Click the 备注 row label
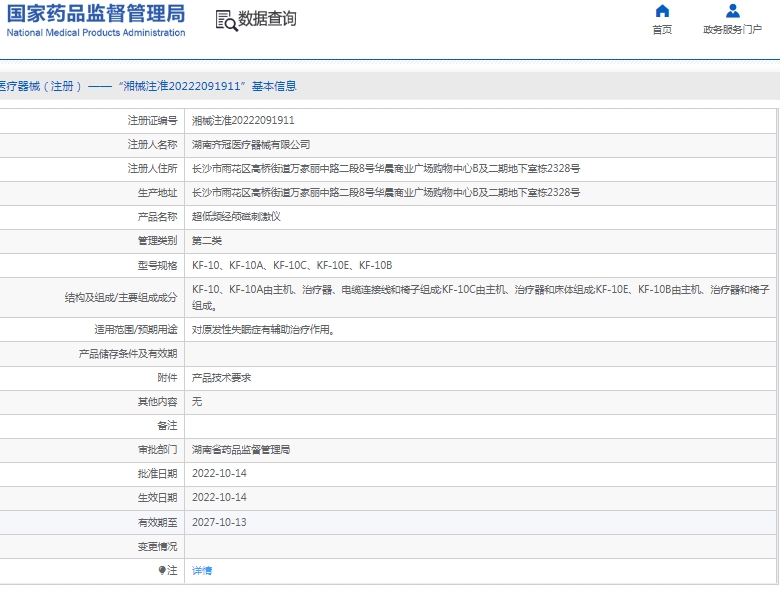This screenshot has height=590, width=780. (167, 425)
